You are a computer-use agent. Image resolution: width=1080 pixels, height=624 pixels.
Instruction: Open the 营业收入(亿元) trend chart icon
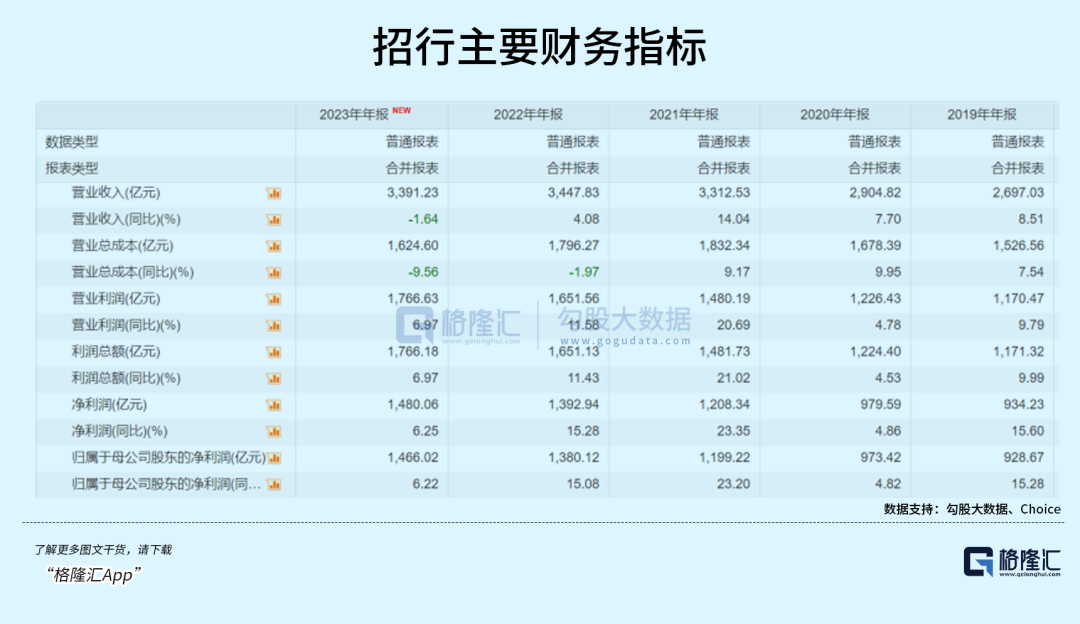click(x=272, y=192)
